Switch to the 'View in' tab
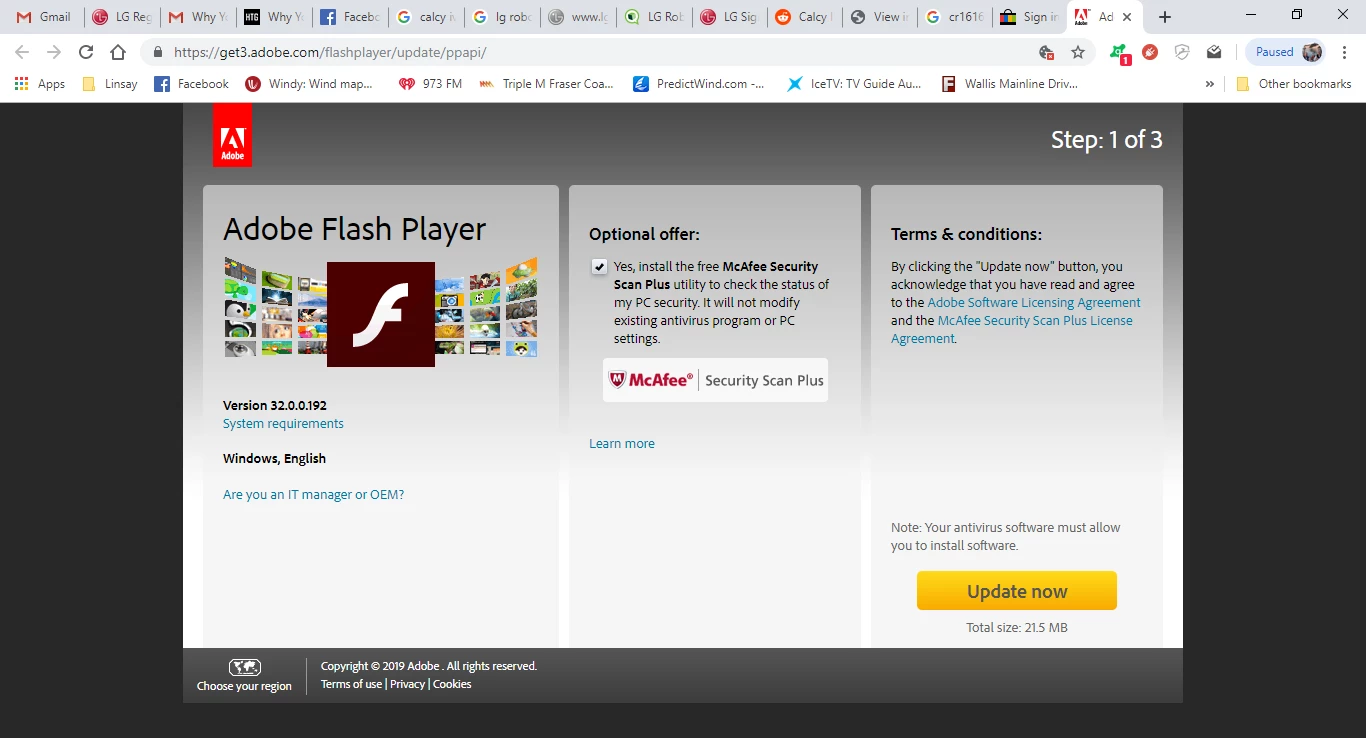The image size is (1366, 738). tap(881, 17)
